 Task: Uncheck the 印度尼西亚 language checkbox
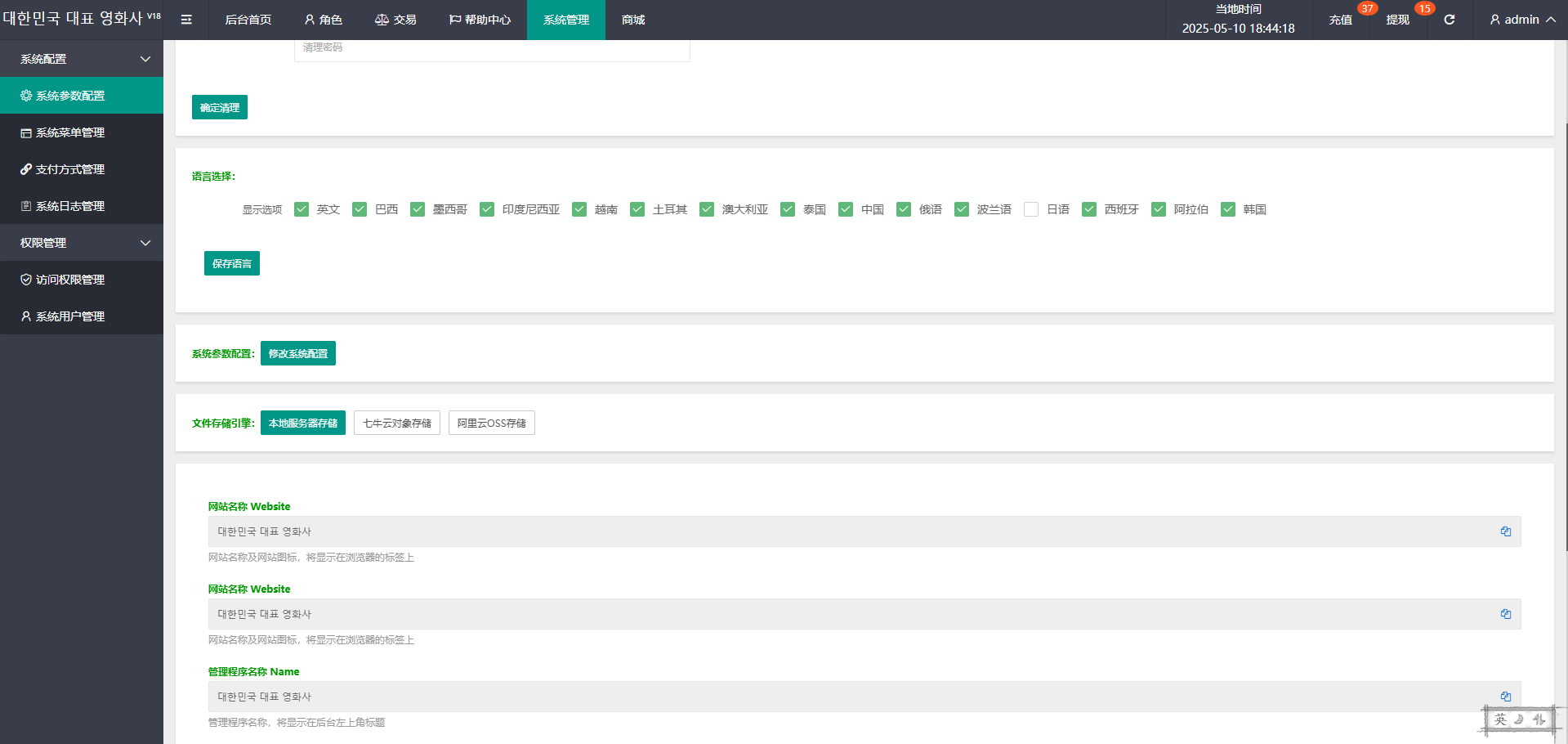click(x=487, y=209)
